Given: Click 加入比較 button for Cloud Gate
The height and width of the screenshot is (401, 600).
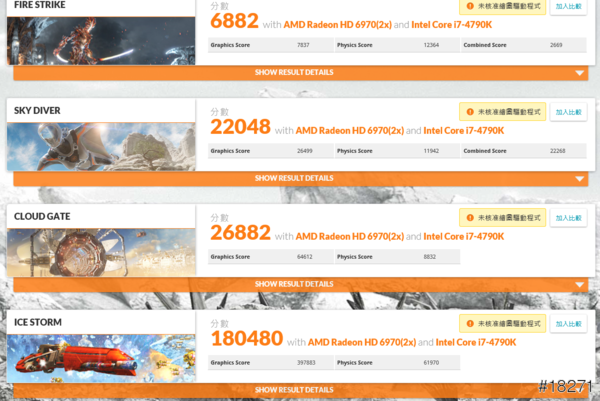Looking at the screenshot, I should click(x=568, y=218).
